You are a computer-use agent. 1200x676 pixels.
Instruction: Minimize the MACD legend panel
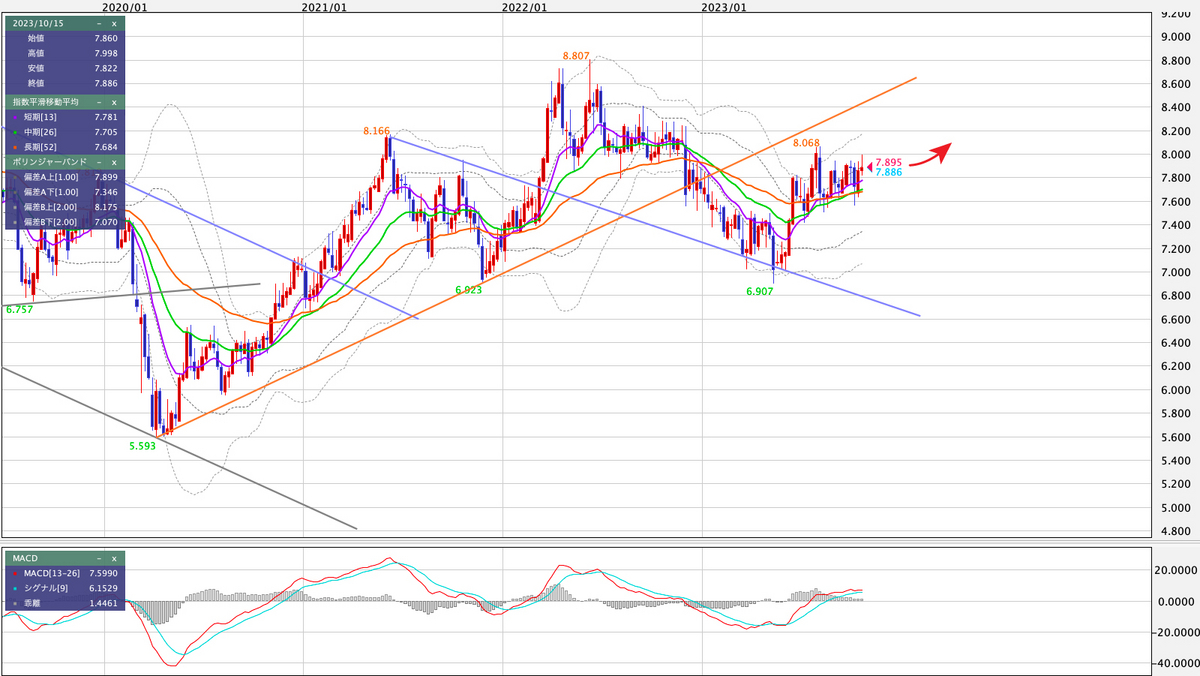(x=100, y=558)
